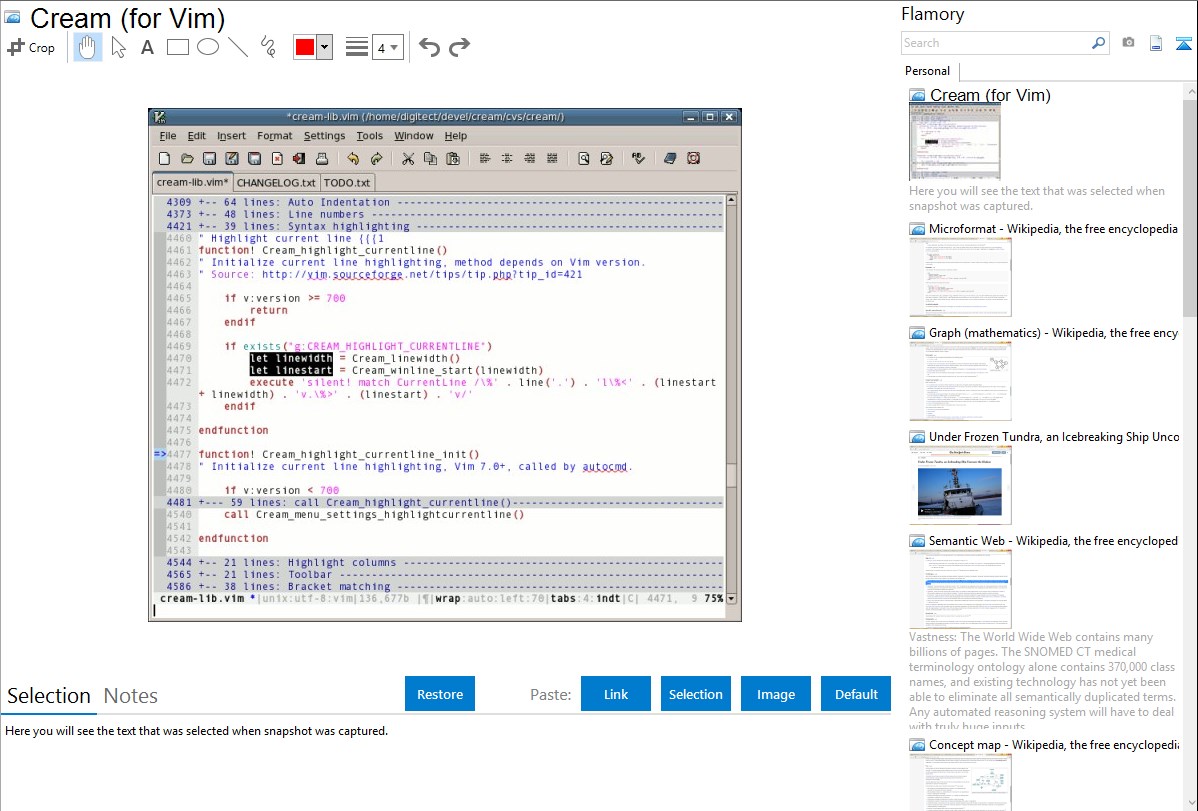Open the Edit menu in Cream window
This screenshot has height=811, width=1198.
click(x=196, y=136)
